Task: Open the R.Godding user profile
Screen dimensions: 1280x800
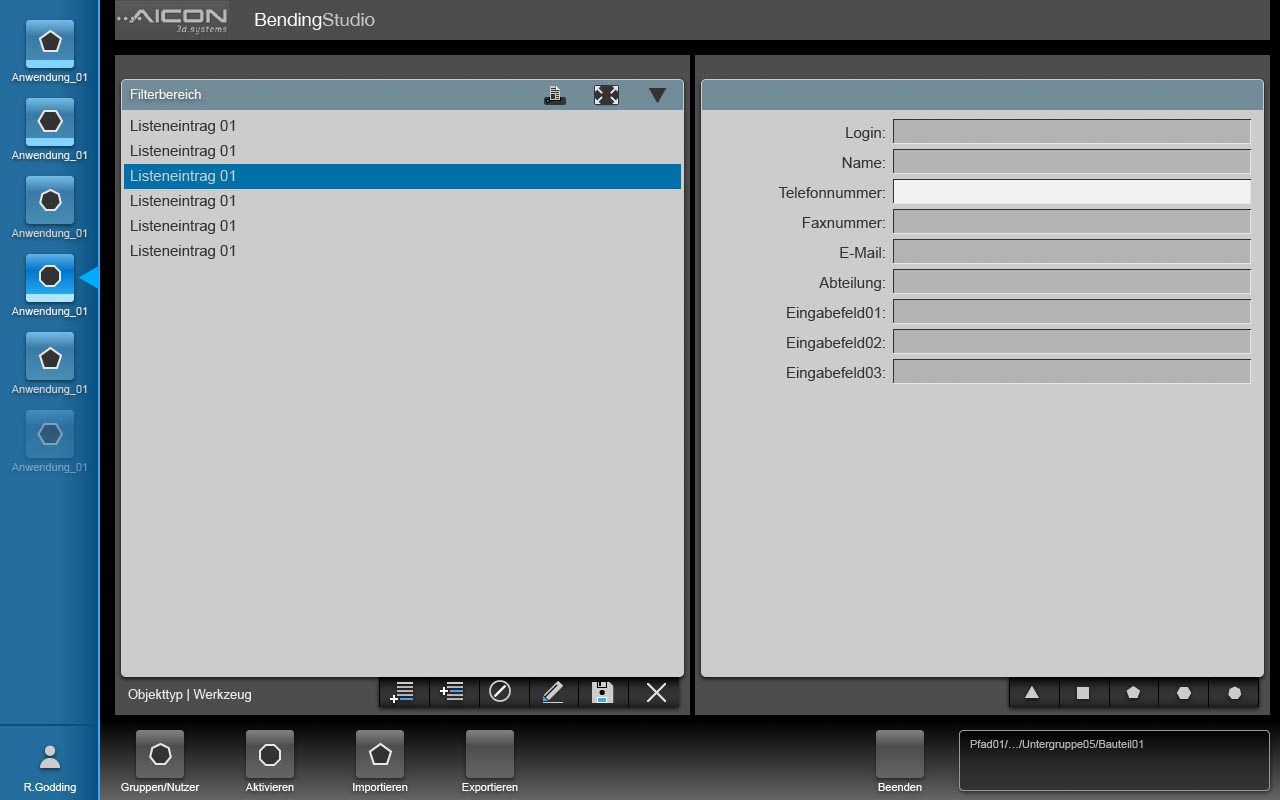Action: [x=50, y=767]
